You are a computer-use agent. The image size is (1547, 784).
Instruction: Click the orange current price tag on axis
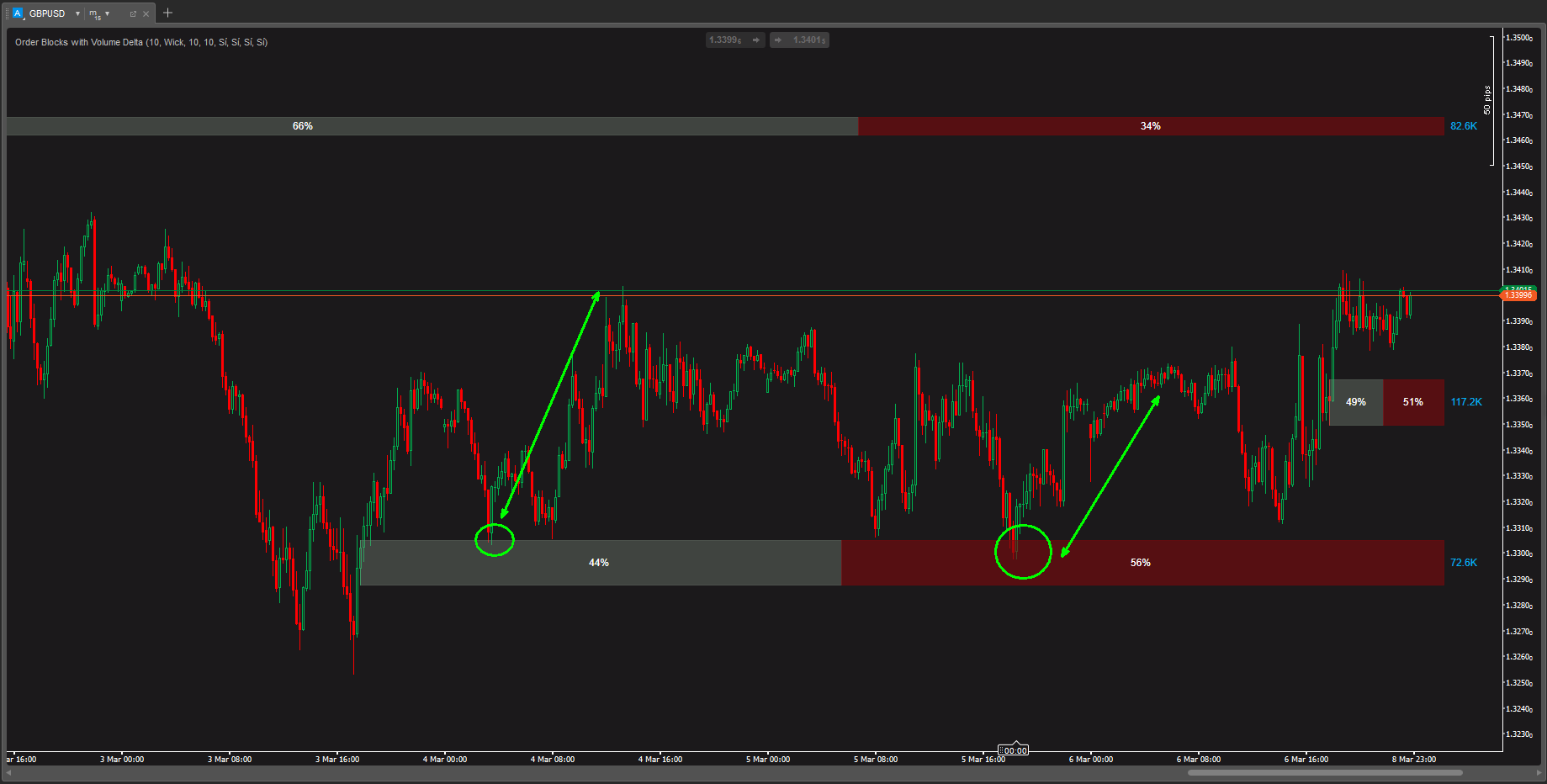[1518, 296]
